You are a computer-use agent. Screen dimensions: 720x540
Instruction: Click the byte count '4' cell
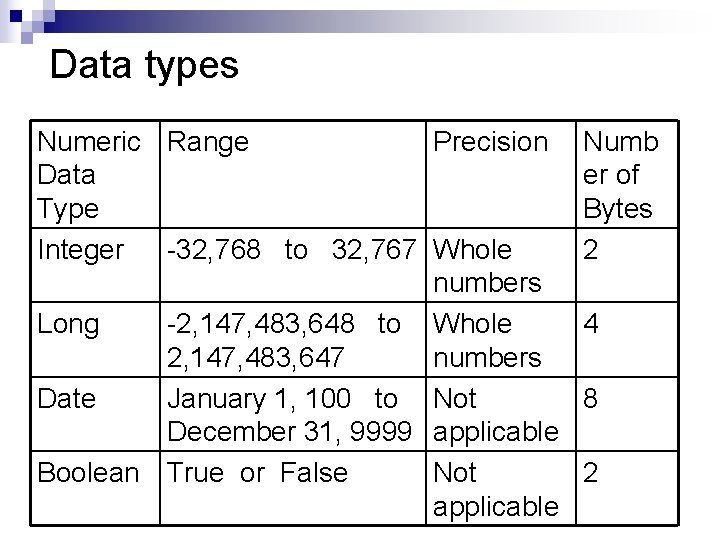pyautogui.click(x=627, y=340)
